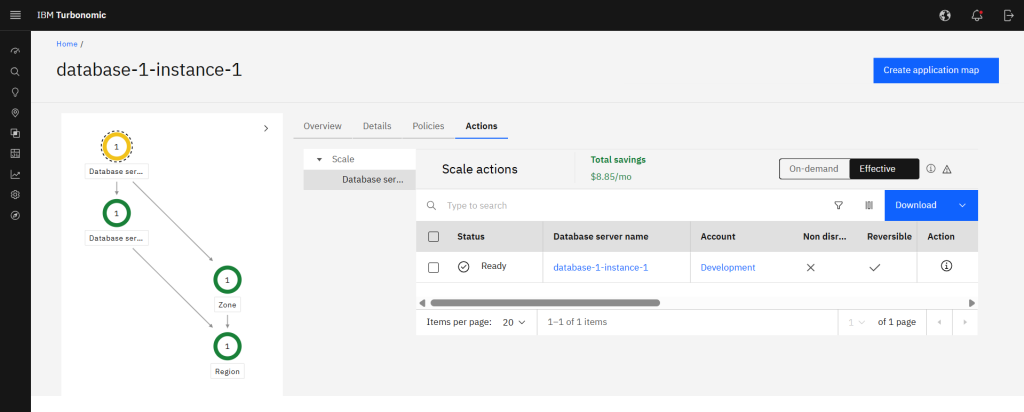1024x412 pixels.
Task: Open the compass sidebar icon
Action: point(16,215)
